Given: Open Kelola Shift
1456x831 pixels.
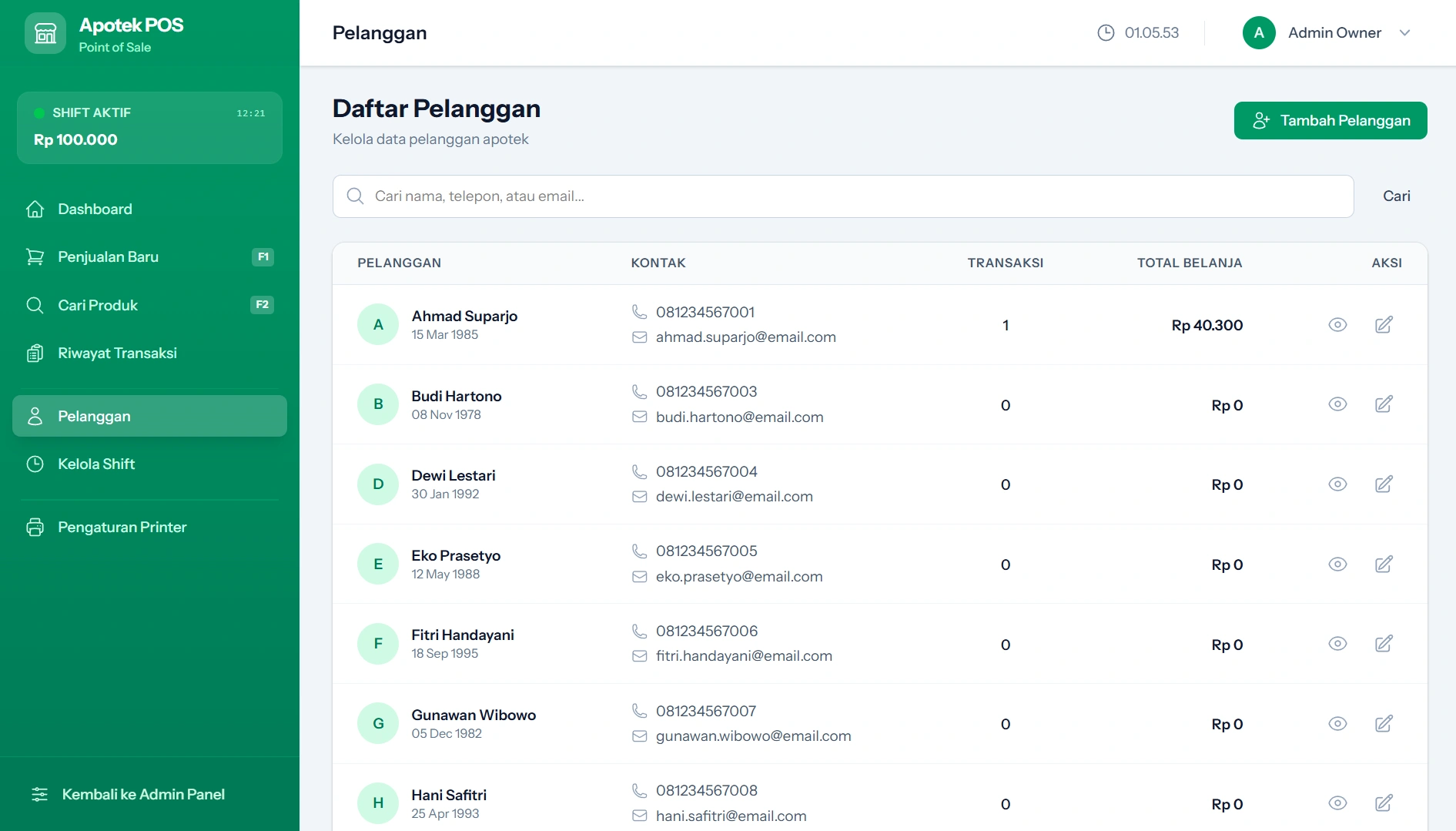Looking at the screenshot, I should (149, 464).
